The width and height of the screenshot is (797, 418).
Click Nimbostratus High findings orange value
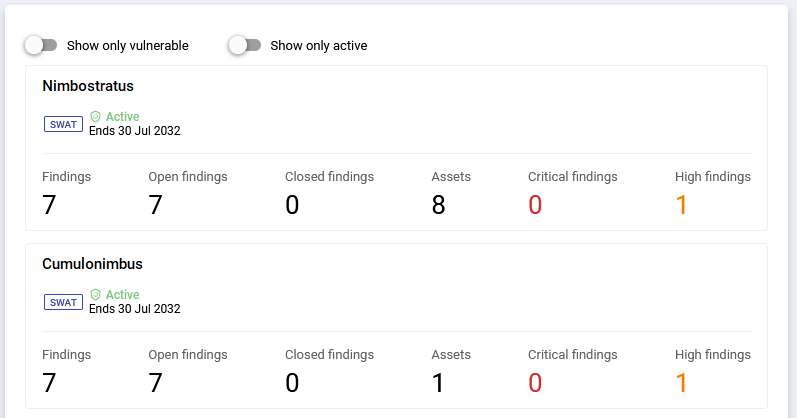coord(682,205)
